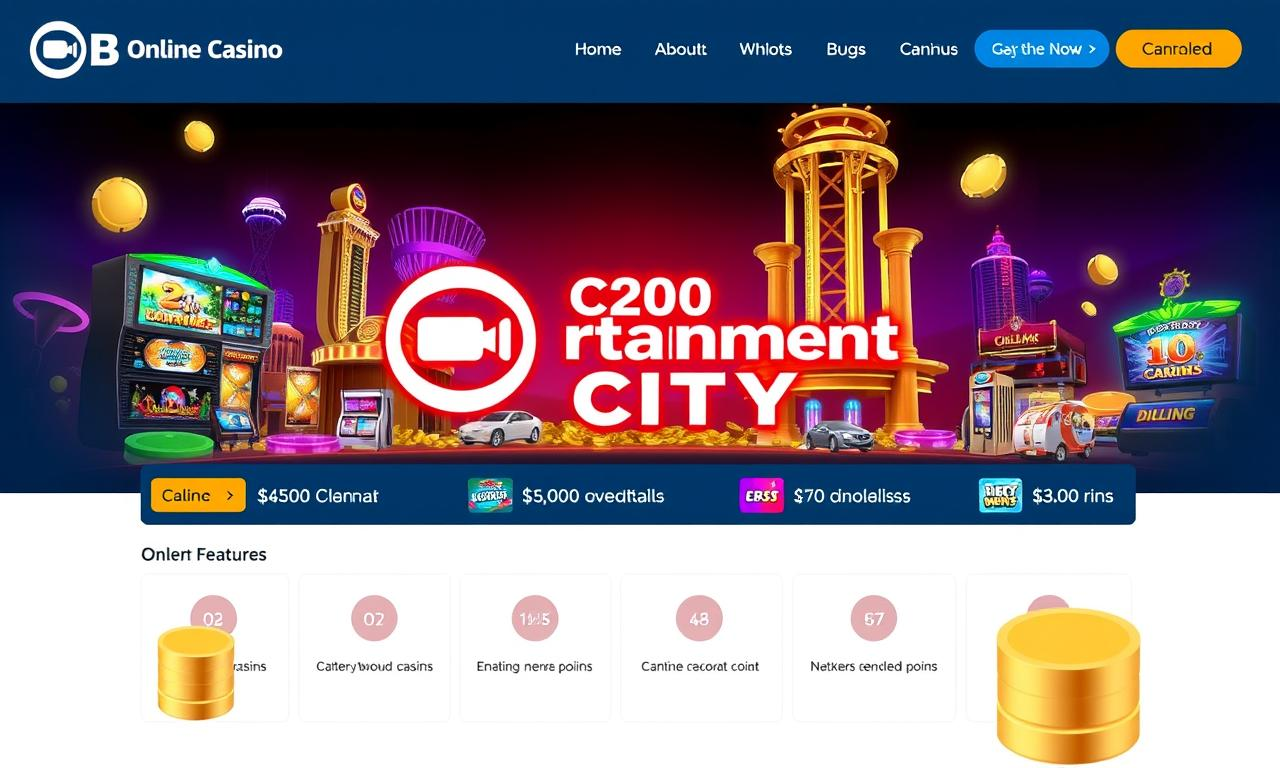Click the pink 1145 badge above Enating nenre polins
Screen dimensions: 1280x768
(534, 619)
